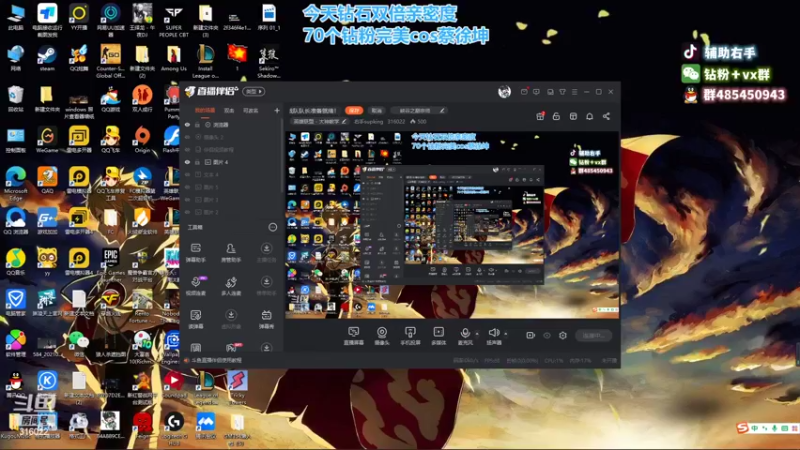This screenshot has width=800, height=450.
Task: Open 多人连麦 tool in the toolbox
Action: 231,286
